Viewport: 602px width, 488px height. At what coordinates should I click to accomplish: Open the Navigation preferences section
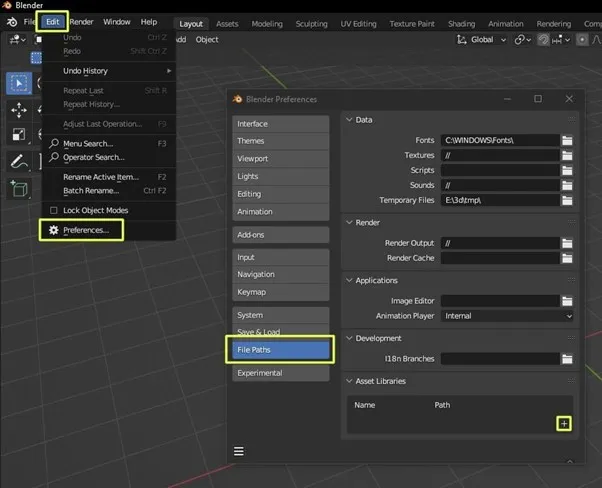tap(281, 275)
